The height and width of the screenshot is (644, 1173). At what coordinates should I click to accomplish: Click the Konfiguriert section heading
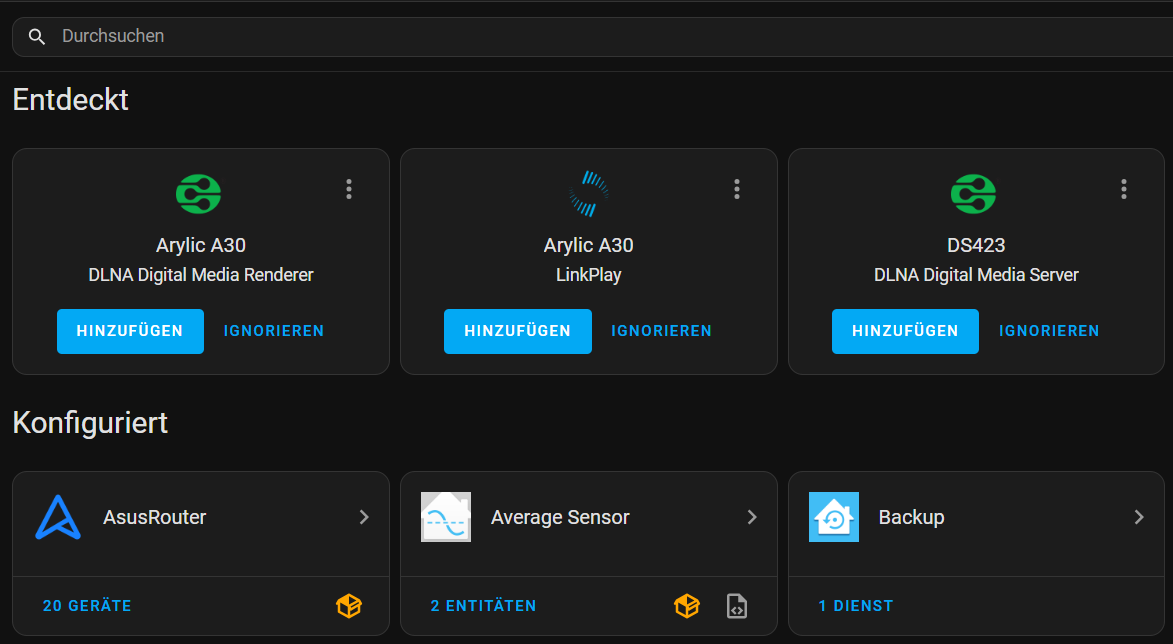pyautogui.click(x=91, y=423)
